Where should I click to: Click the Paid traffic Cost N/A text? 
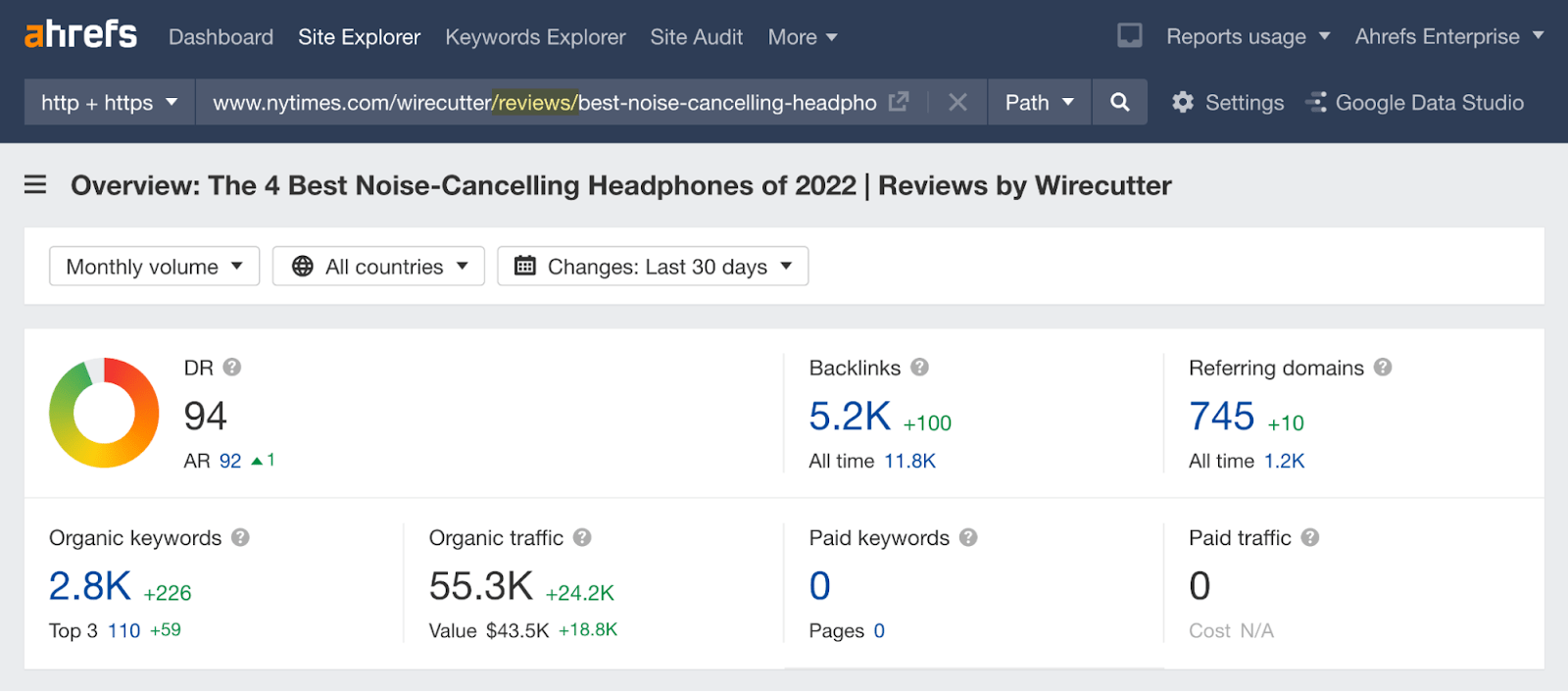1231,630
